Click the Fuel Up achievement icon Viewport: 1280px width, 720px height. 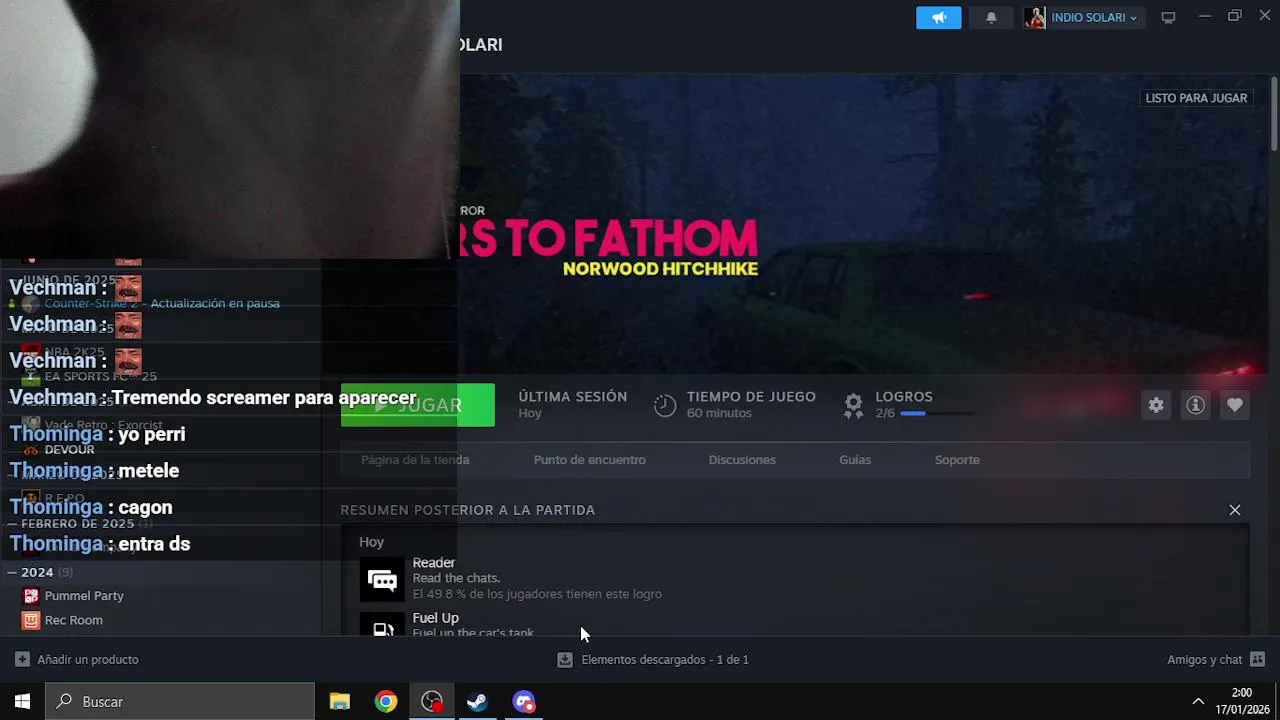(382, 624)
